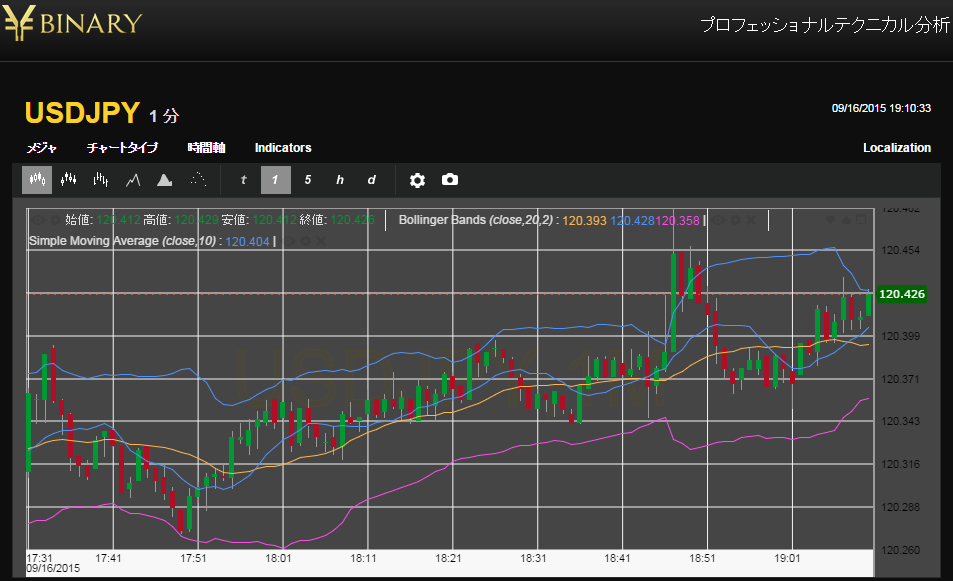Click orange Bollinger value 120.393
Image resolution: width=953 pixels, height=581 pixels.
click(584, 221)
